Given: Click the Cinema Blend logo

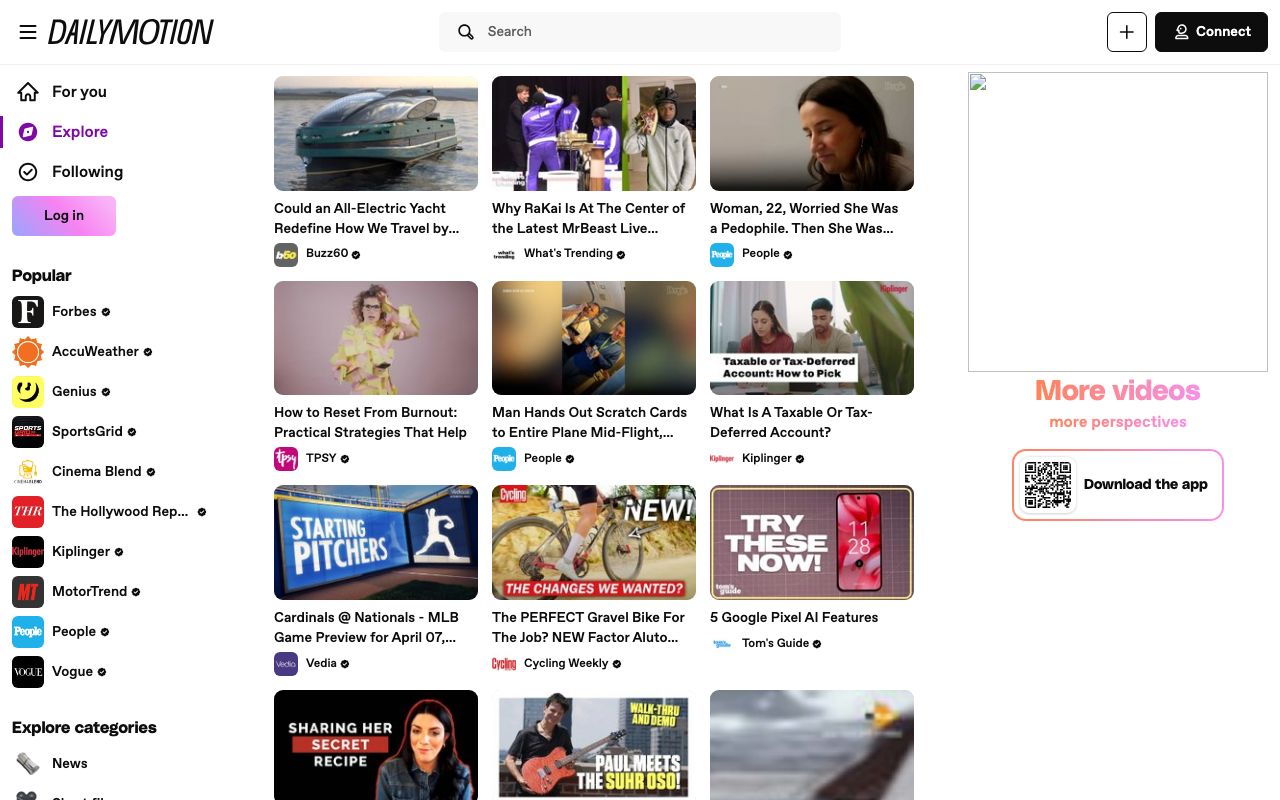Looking at the screenshot, I should pos(28,472).
